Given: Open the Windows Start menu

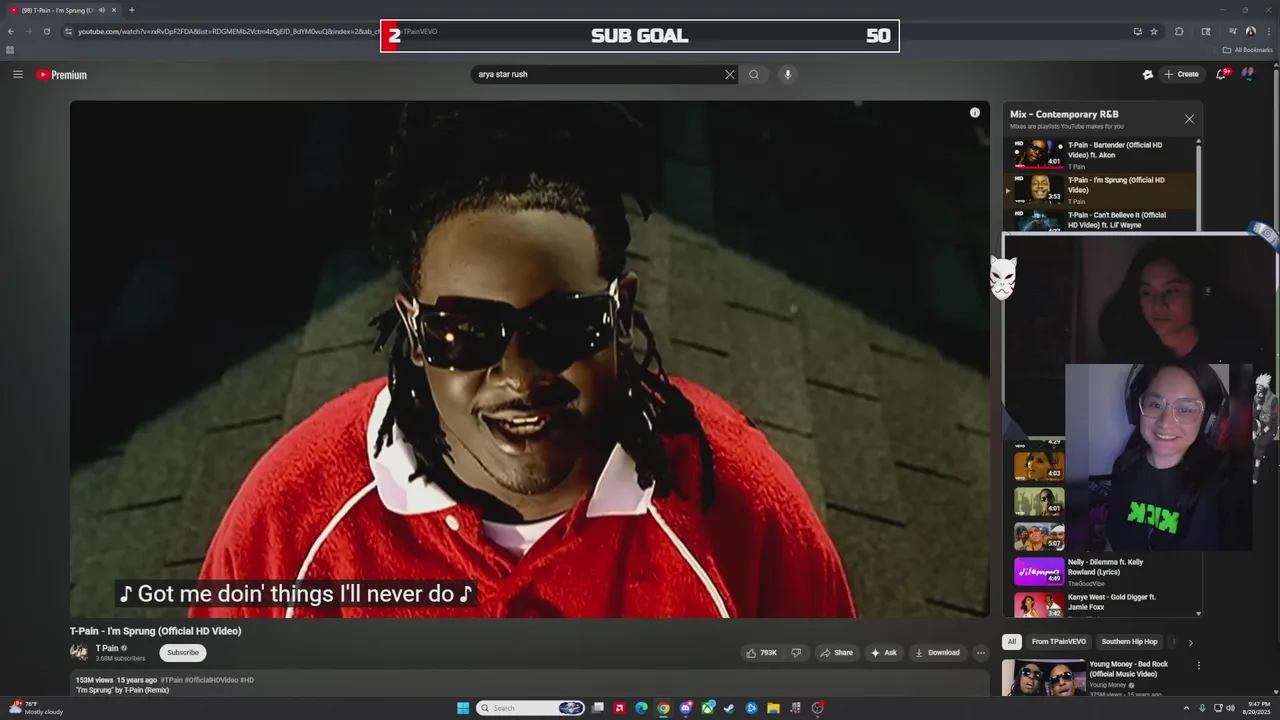Looking at the screenshot, I should 463,708.
